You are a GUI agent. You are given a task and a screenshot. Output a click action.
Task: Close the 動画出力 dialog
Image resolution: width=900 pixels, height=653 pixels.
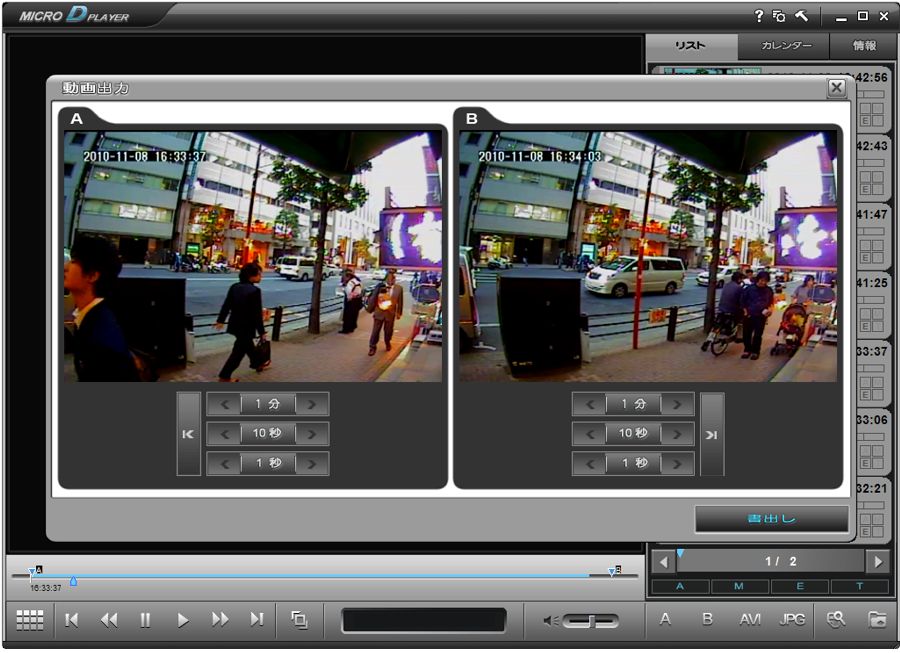(836, 88)
